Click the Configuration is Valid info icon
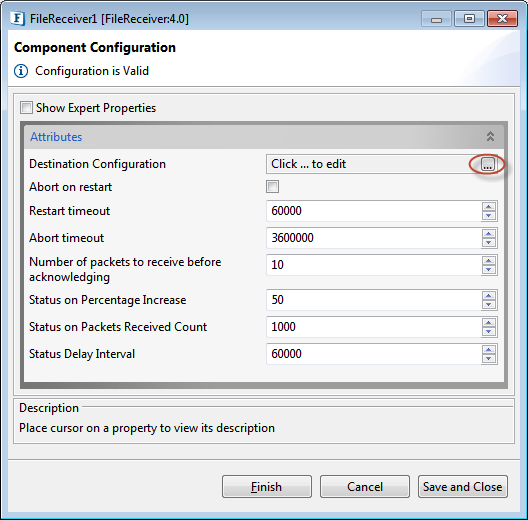This screenshot has width=528, height=520. click(21, 71)
